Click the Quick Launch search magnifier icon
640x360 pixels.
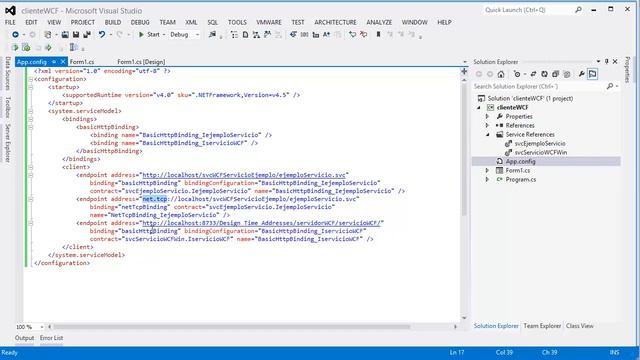click(578, 9)
